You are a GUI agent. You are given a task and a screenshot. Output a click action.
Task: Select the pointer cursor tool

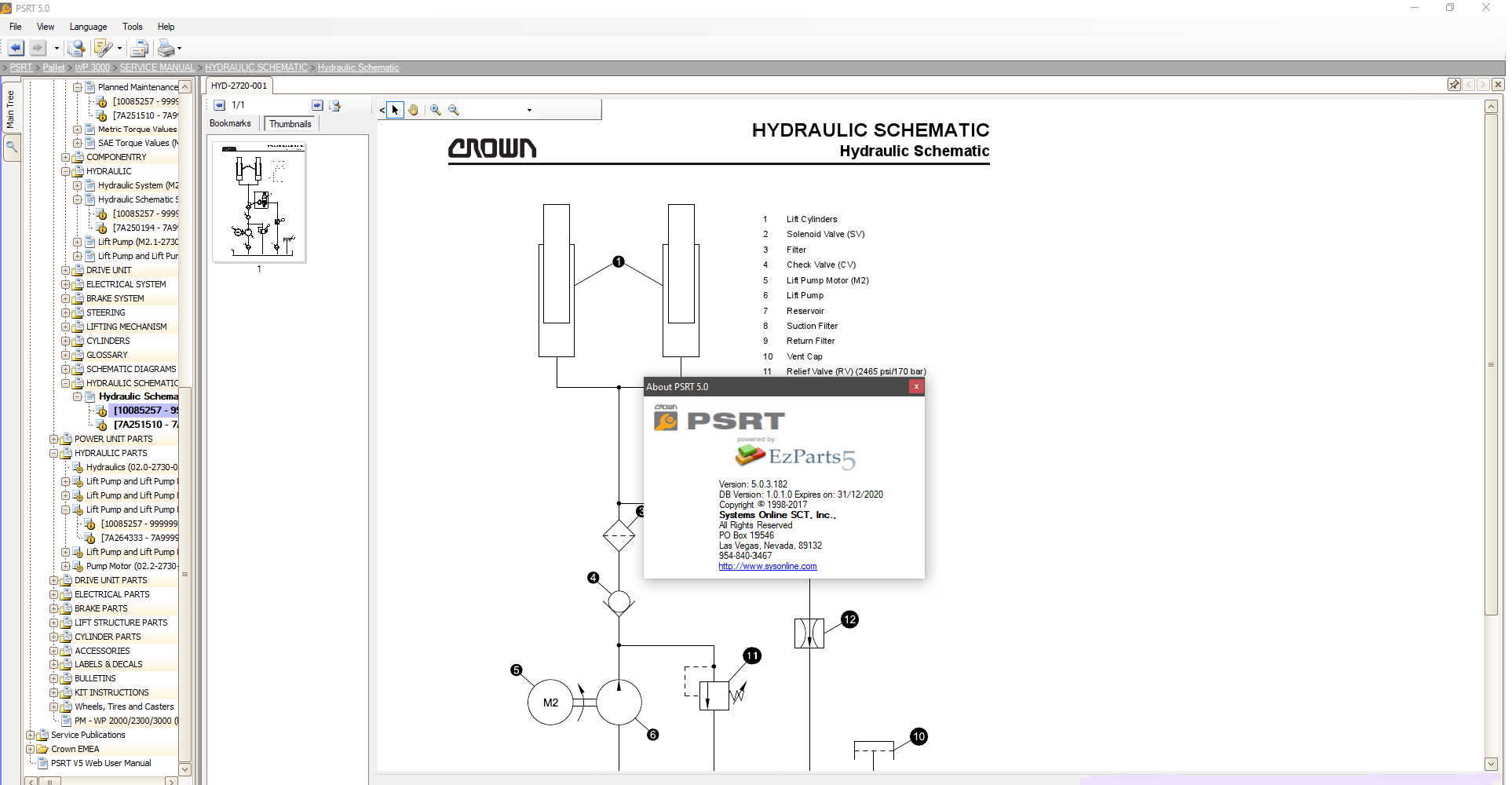pos(395,110)
